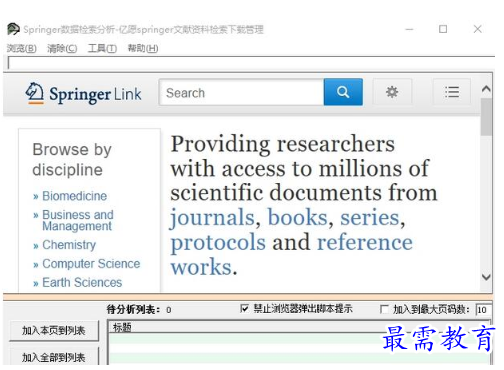
Task: Follow the books link
Action: [x=298, y=218]
